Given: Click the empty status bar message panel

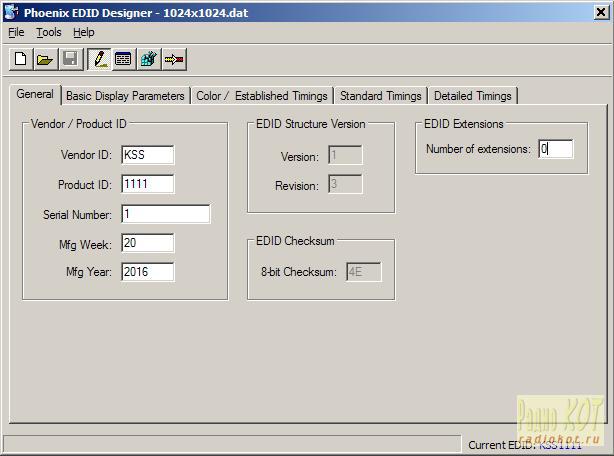Looking at the screenshot, I should click(x=232, y=445).
